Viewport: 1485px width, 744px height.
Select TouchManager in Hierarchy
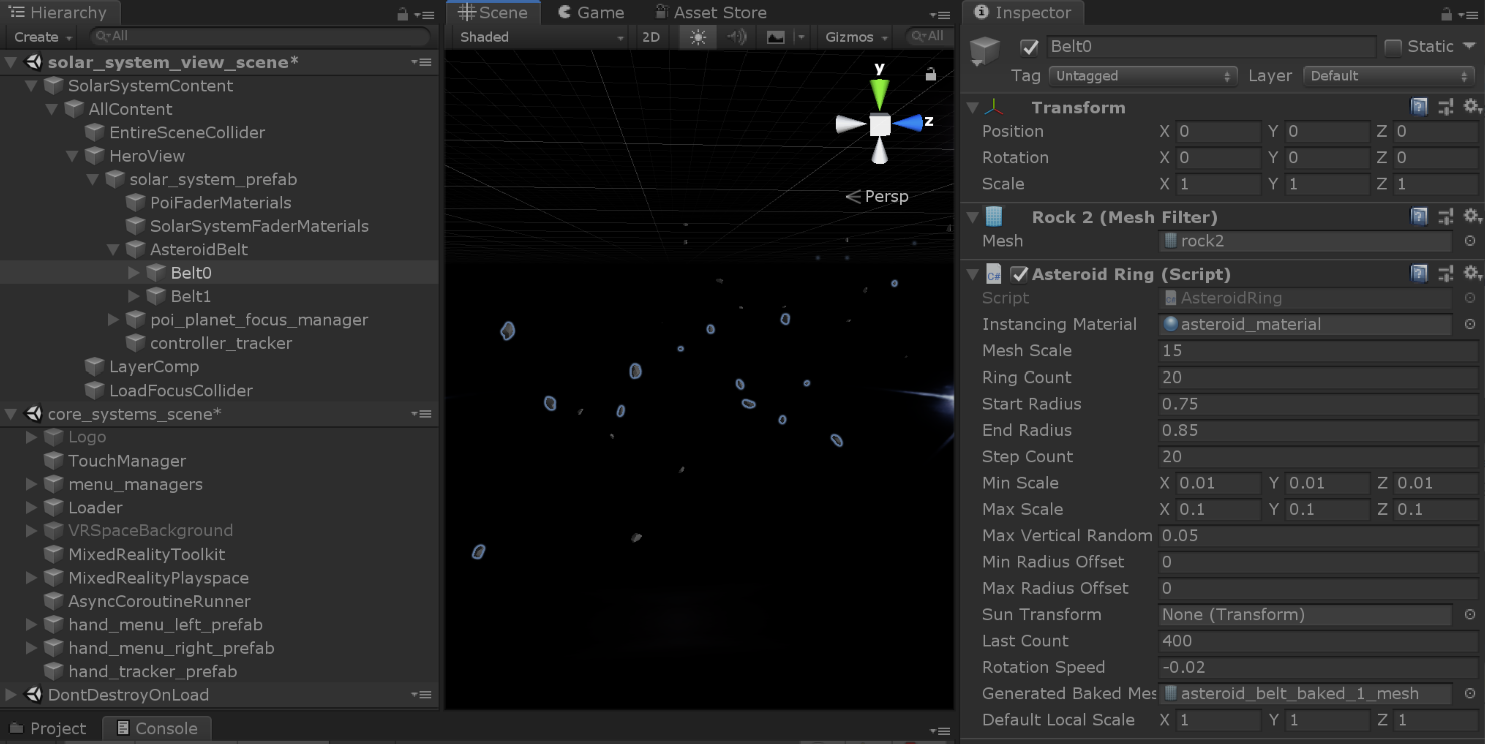point(127,461)
